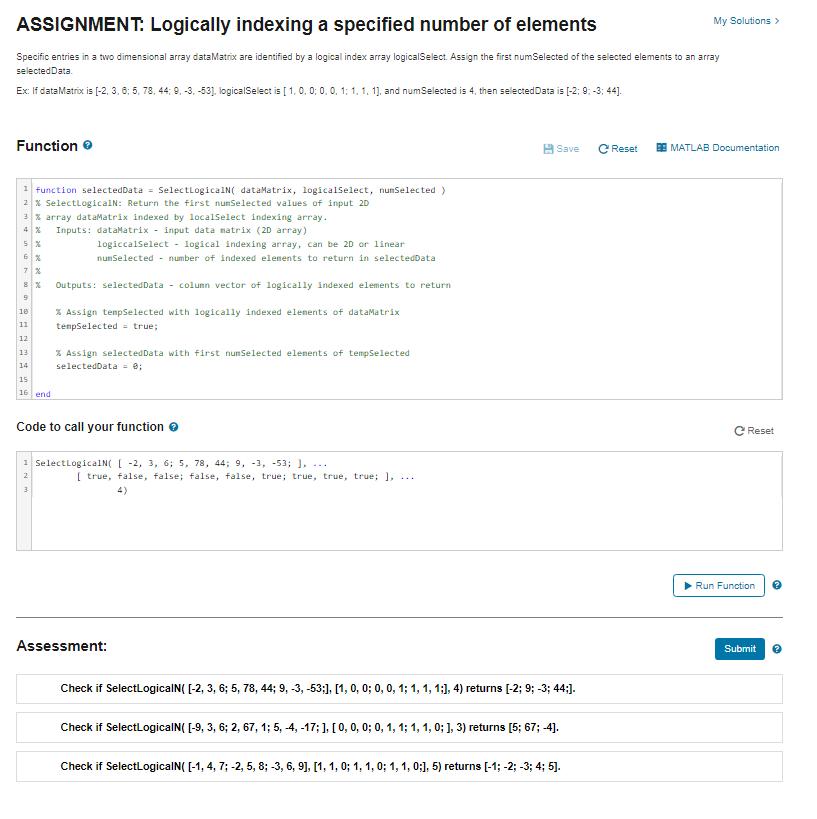Click the Save icon above the Function editor

click(x=560, y=147)
